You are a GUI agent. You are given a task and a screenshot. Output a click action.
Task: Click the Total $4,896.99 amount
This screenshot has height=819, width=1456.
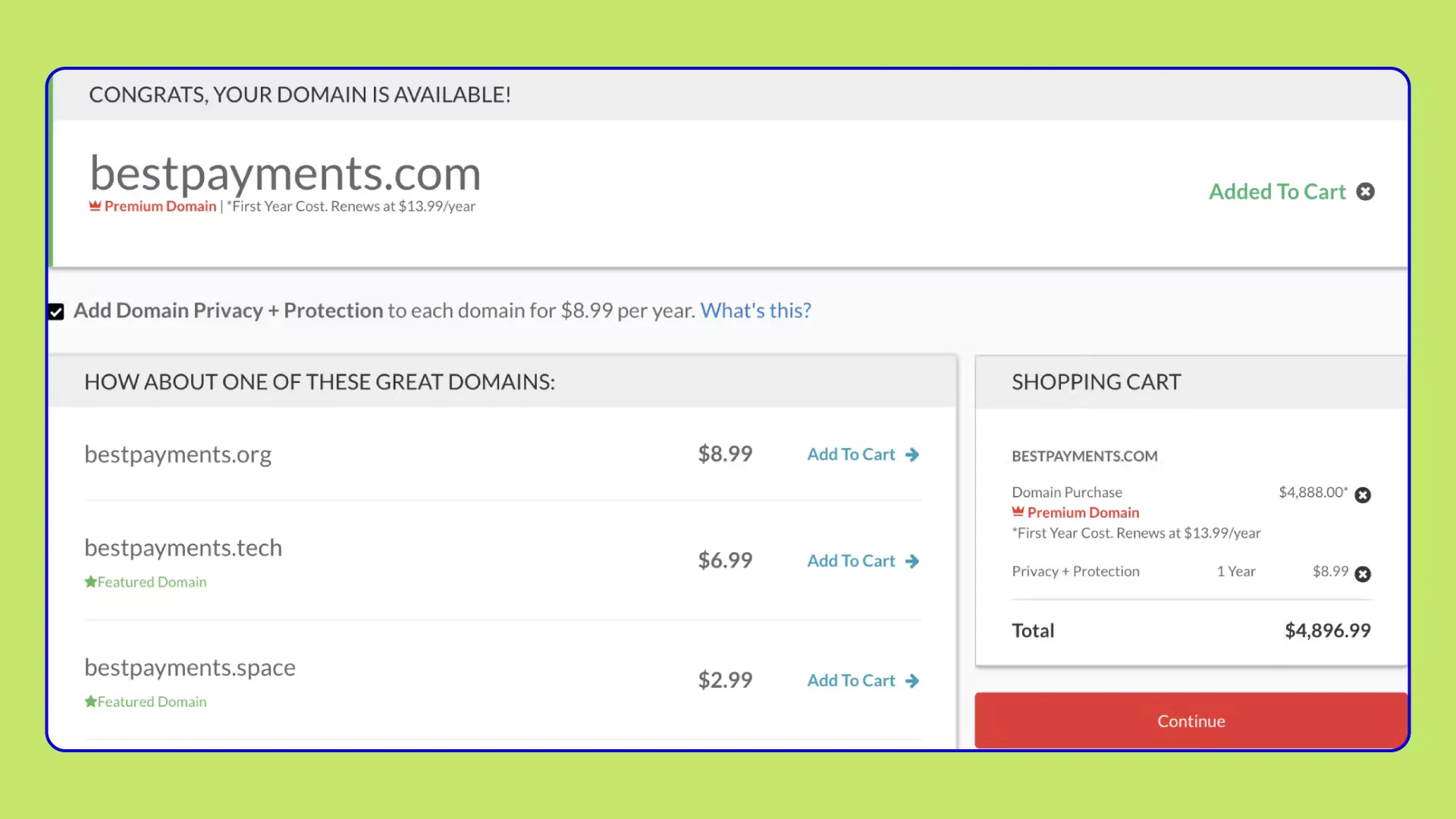[x=1327, y=629]
